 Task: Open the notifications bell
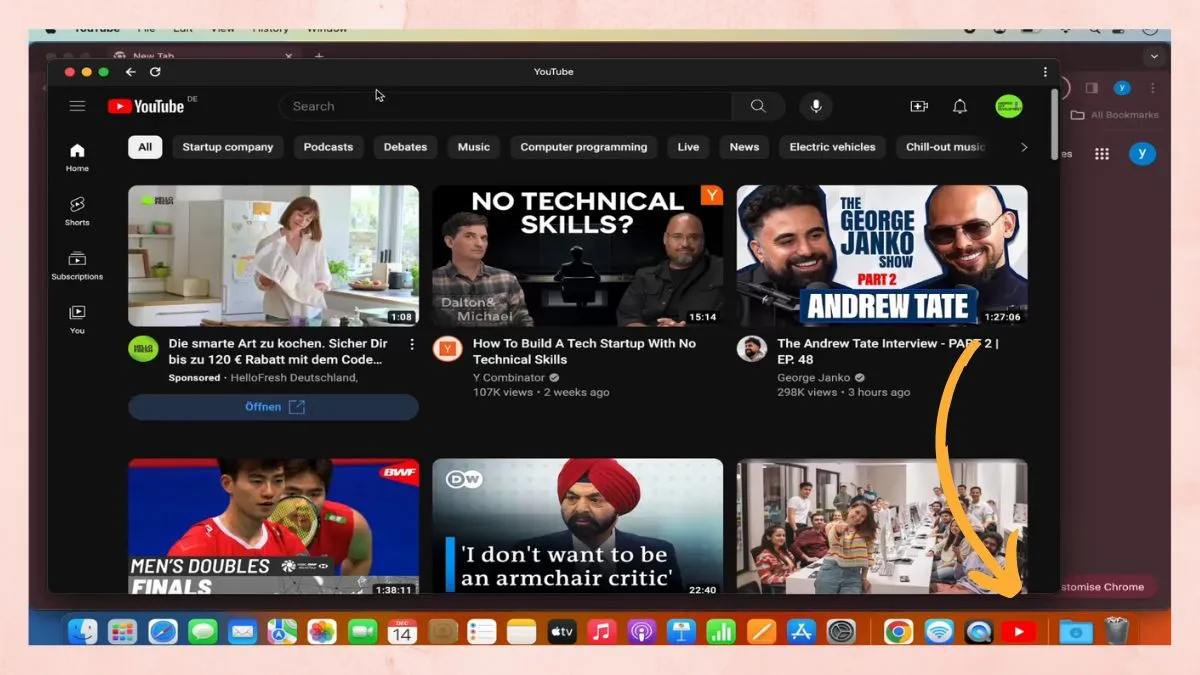tap(959, 106)
